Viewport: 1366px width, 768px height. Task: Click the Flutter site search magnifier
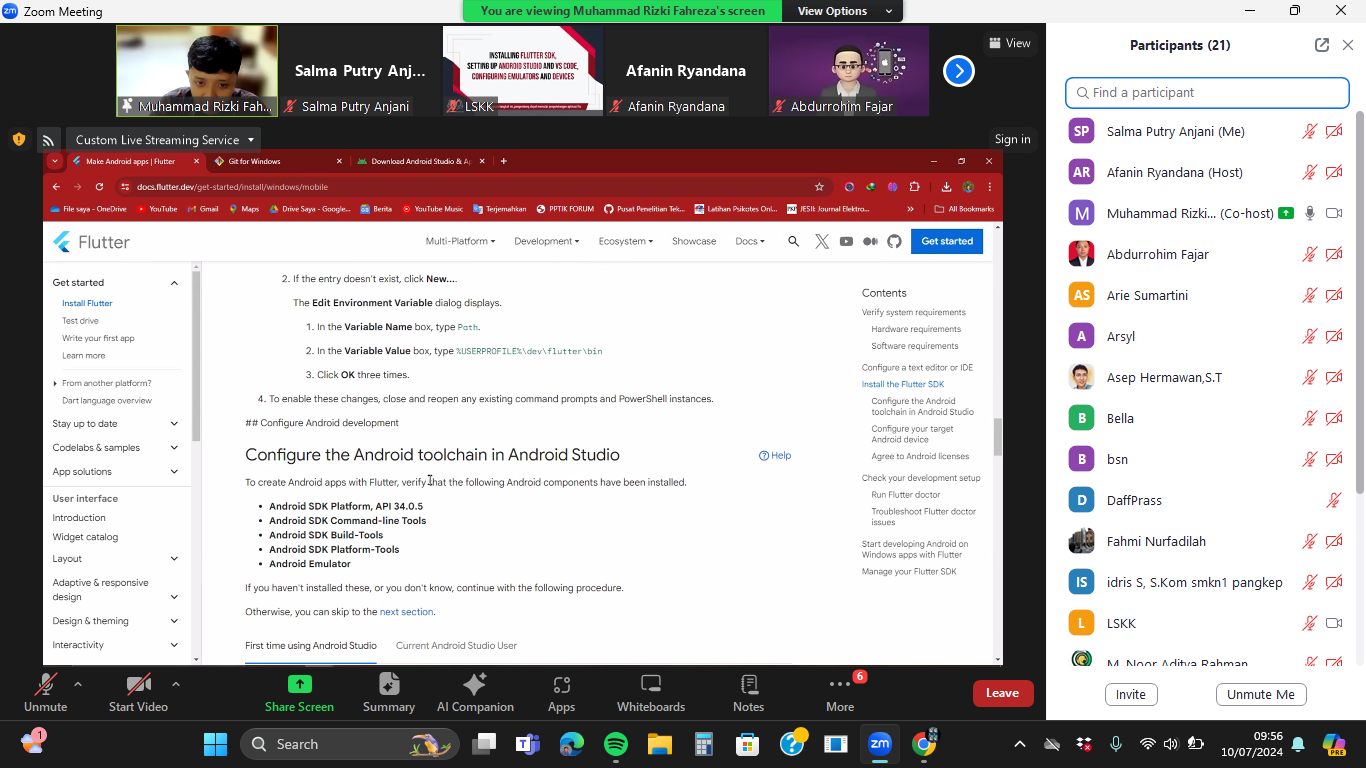[x=793, y=241]
